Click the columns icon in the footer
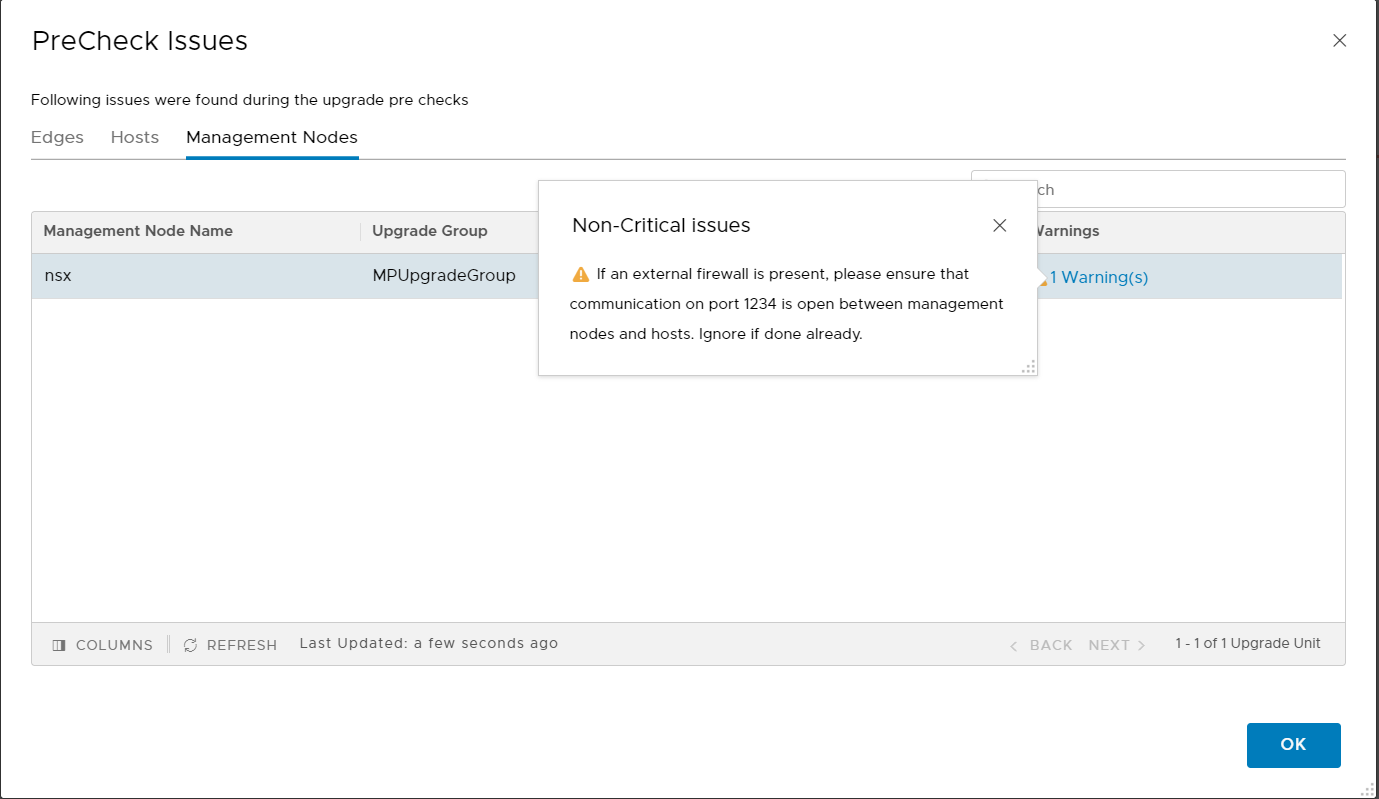The image size is (1379, 799). pos(59,645)
